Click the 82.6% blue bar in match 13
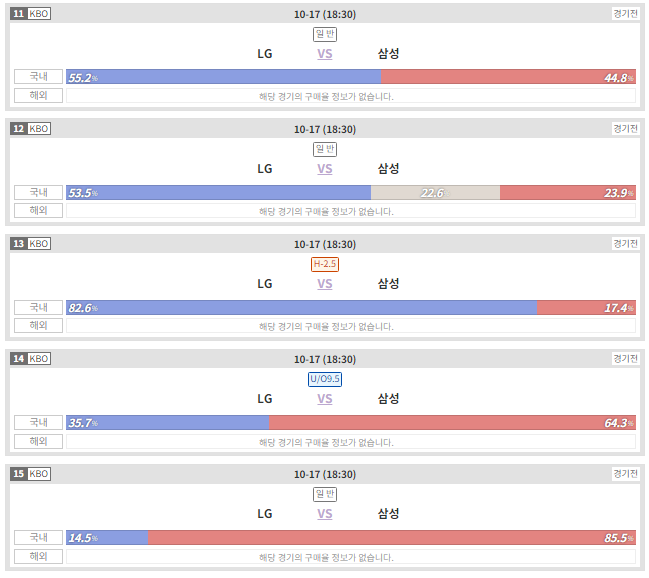Image resolution: width=649 pixels, height=578 pixels. tap(301, 308)
